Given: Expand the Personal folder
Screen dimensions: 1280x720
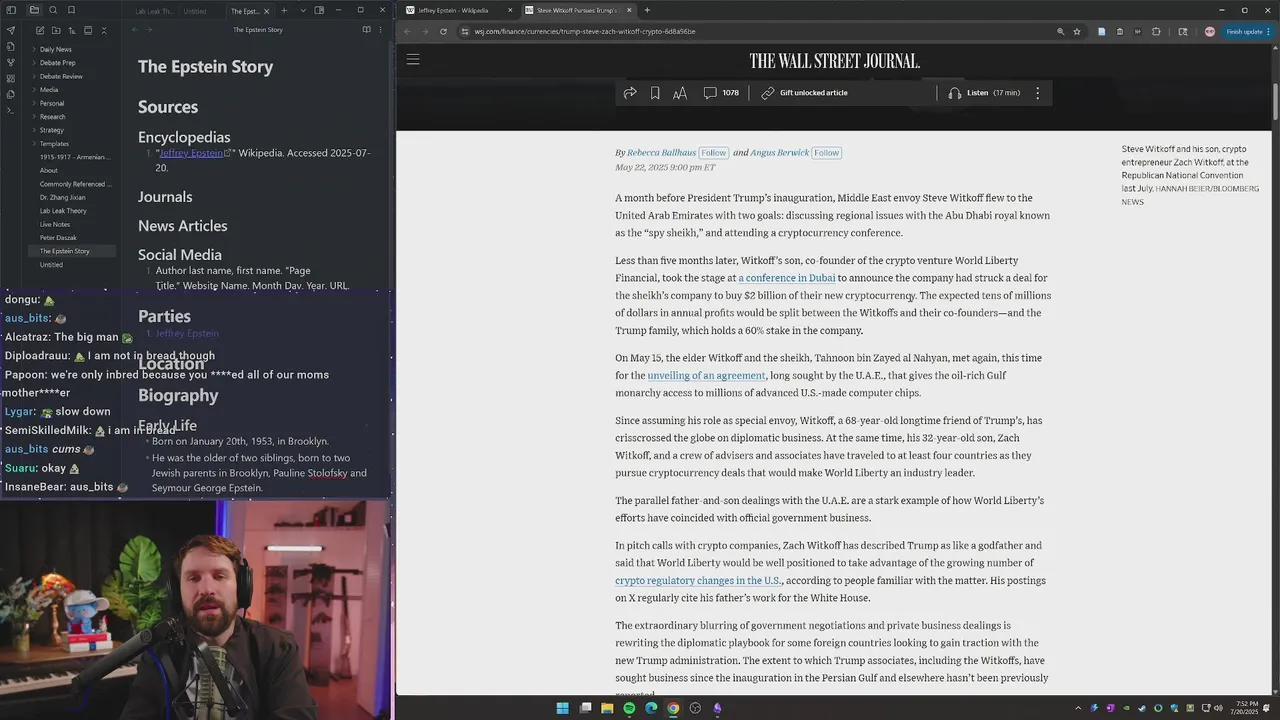Looking at the screenshot, I should tap(52, 103).
